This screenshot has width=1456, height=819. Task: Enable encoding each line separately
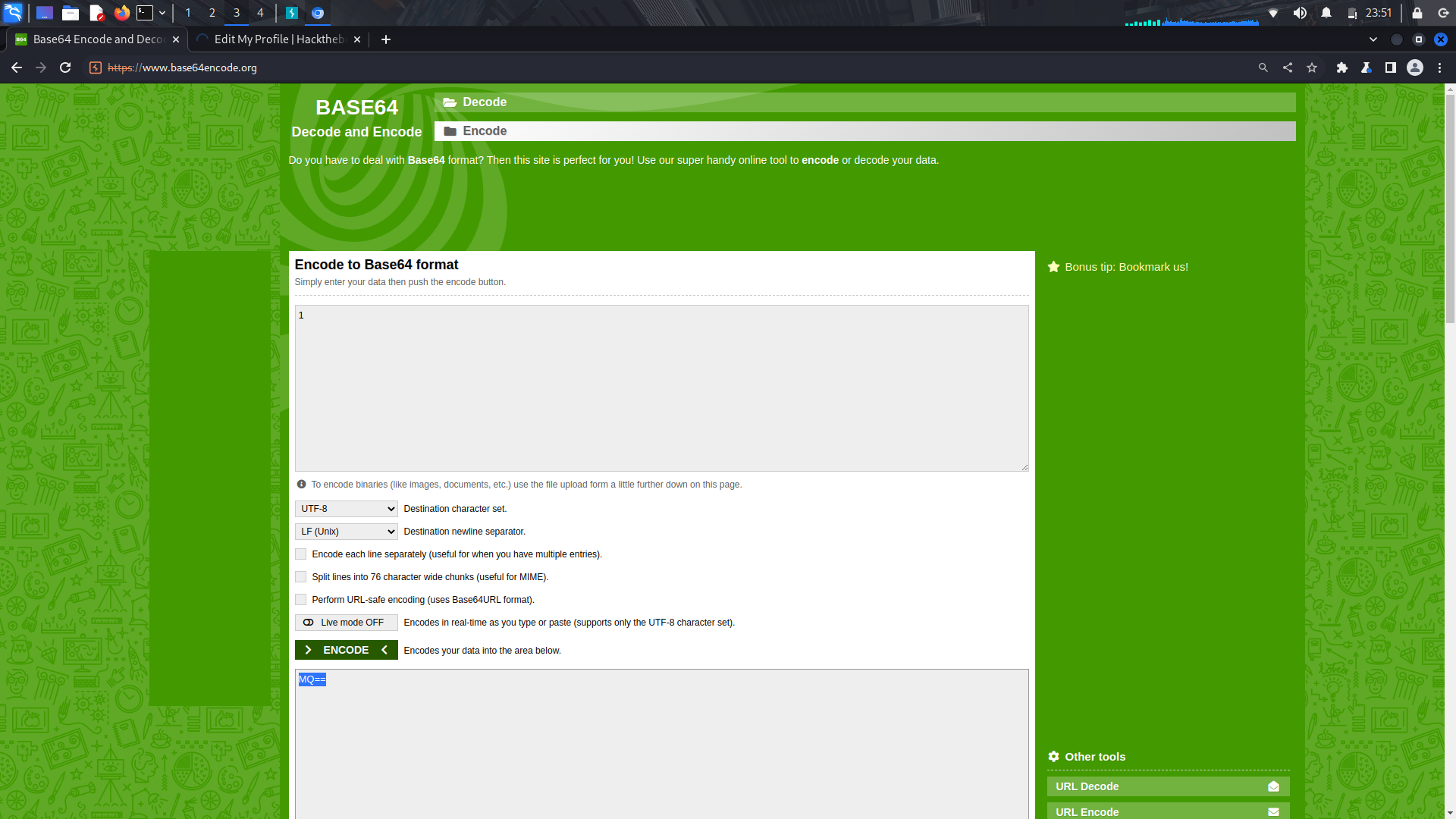click(x=300, y=554)
